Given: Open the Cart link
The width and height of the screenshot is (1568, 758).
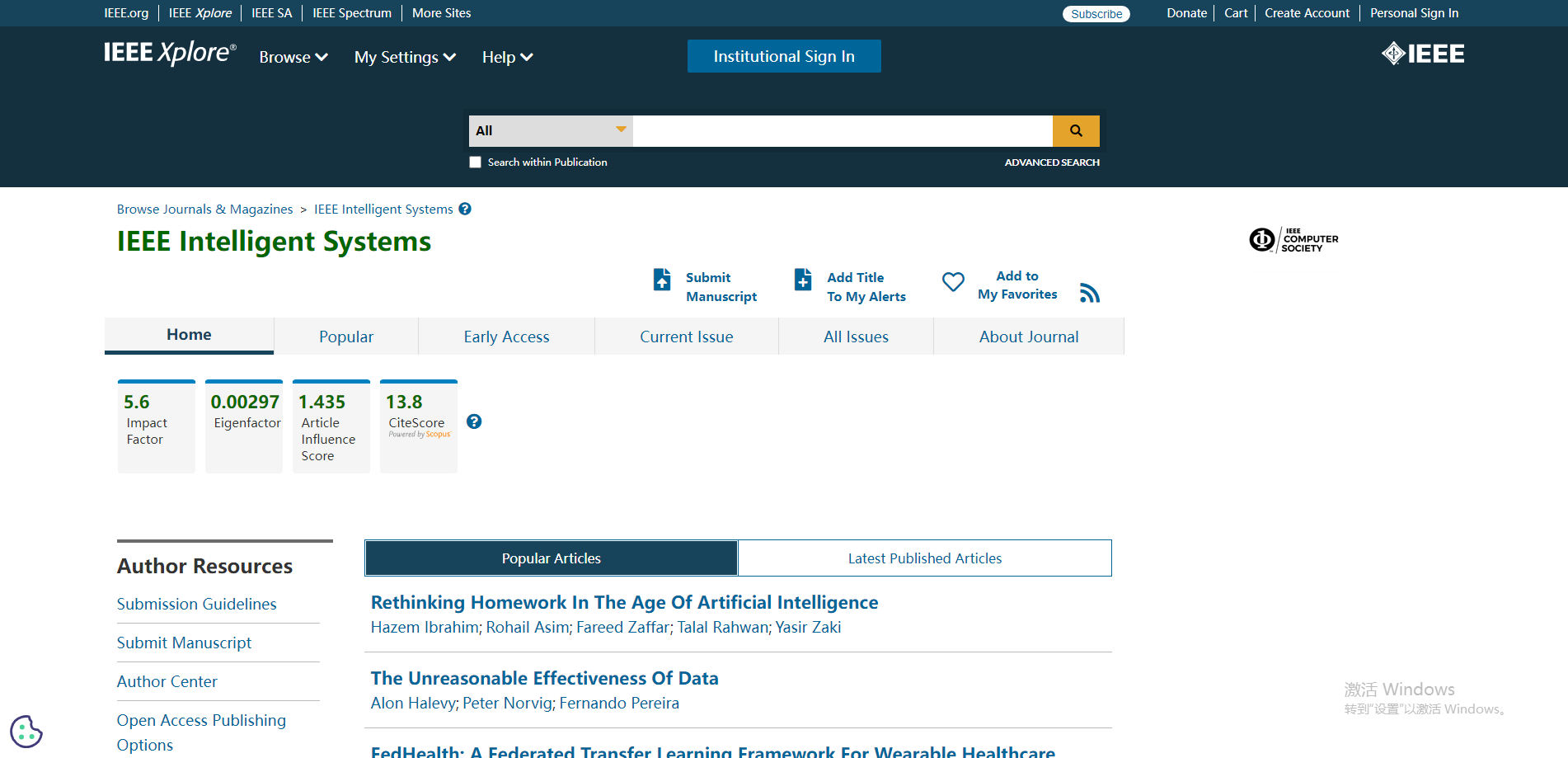Looking at the screenshot, I should (x=1236, y=13).
